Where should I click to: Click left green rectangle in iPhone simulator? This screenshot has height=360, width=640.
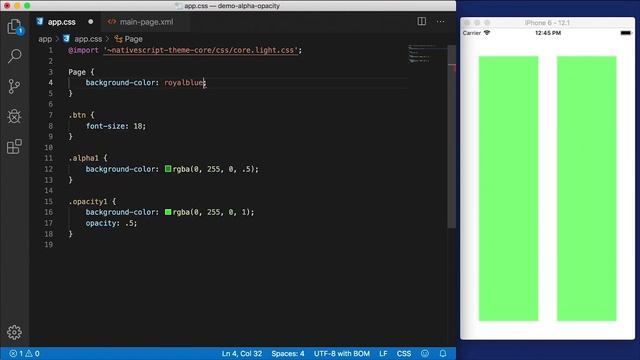point(508,188)
